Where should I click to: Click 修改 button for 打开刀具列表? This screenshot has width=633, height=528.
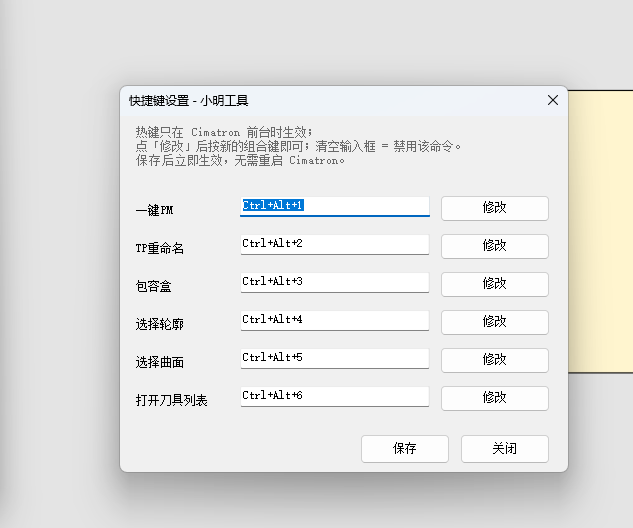click(495, 398)
